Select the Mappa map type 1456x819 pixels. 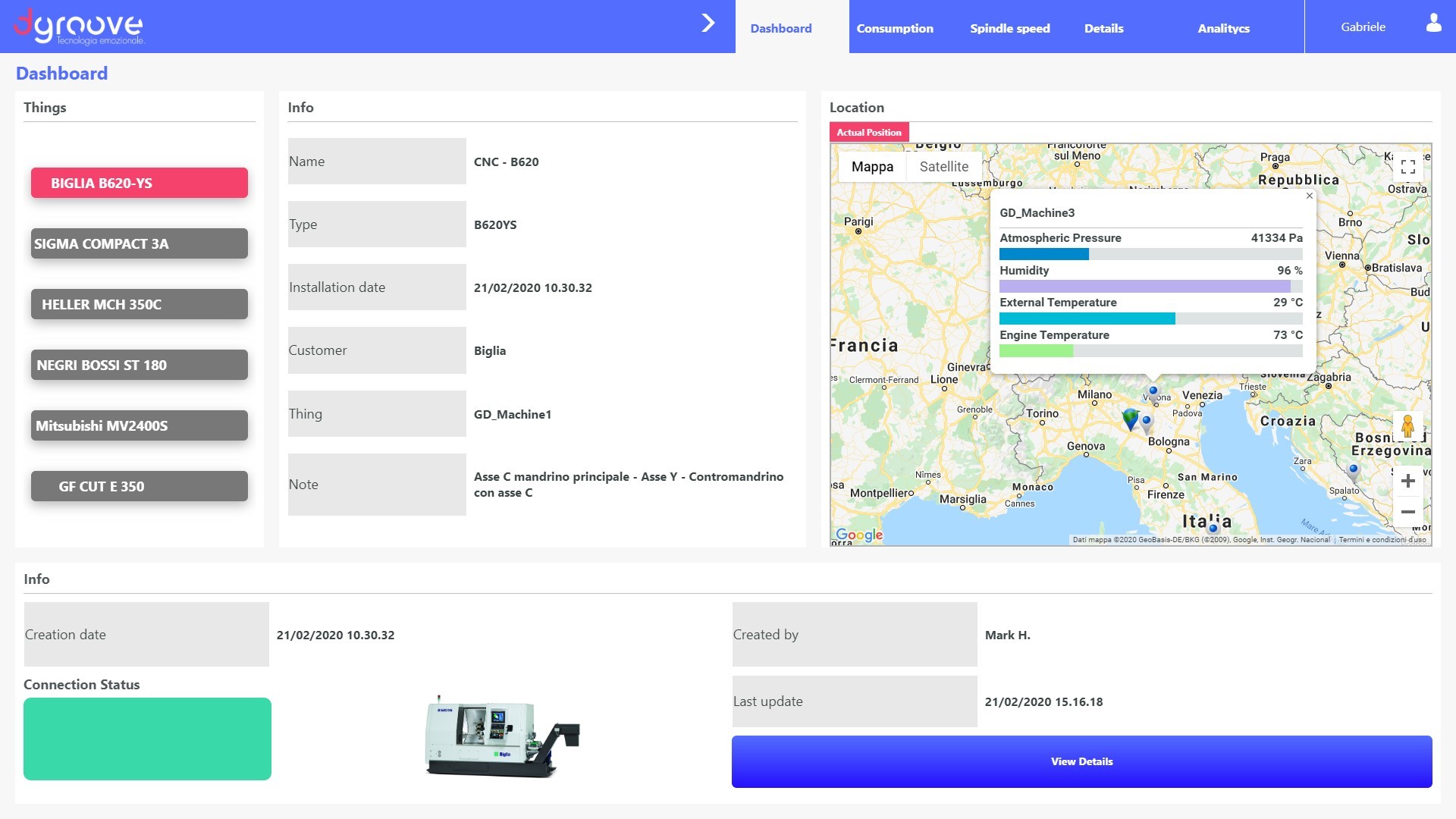872,167
